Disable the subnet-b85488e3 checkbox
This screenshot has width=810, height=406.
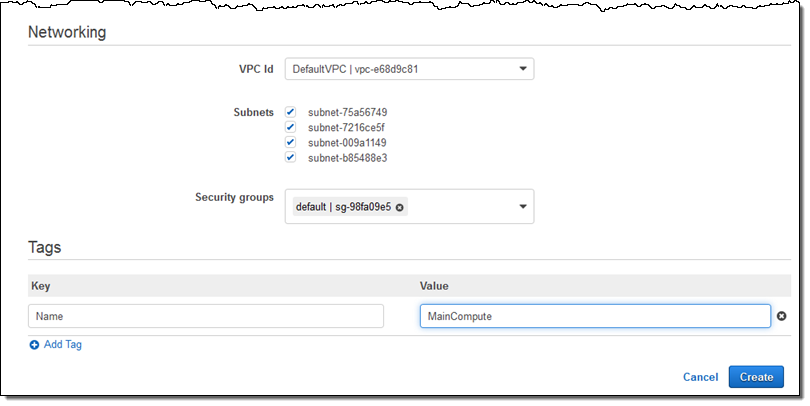tap(290, 157)
